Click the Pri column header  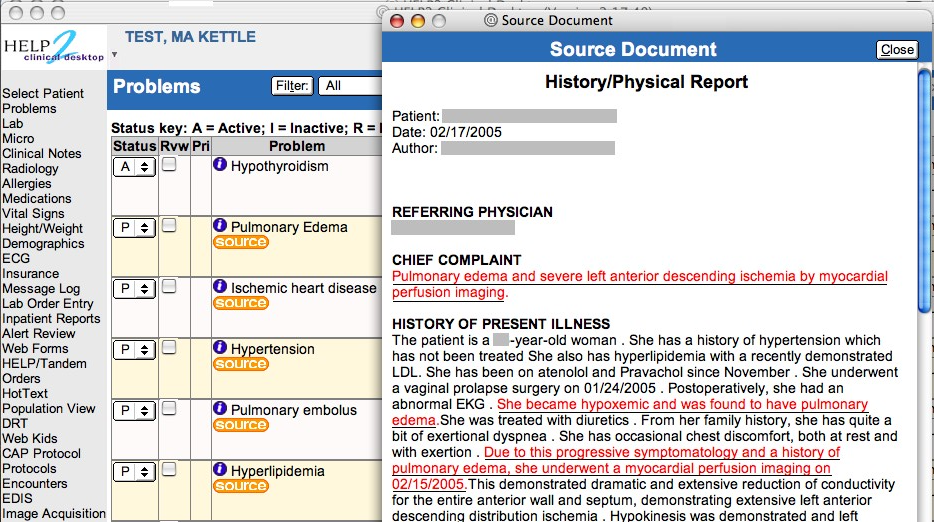click(201, 146)
